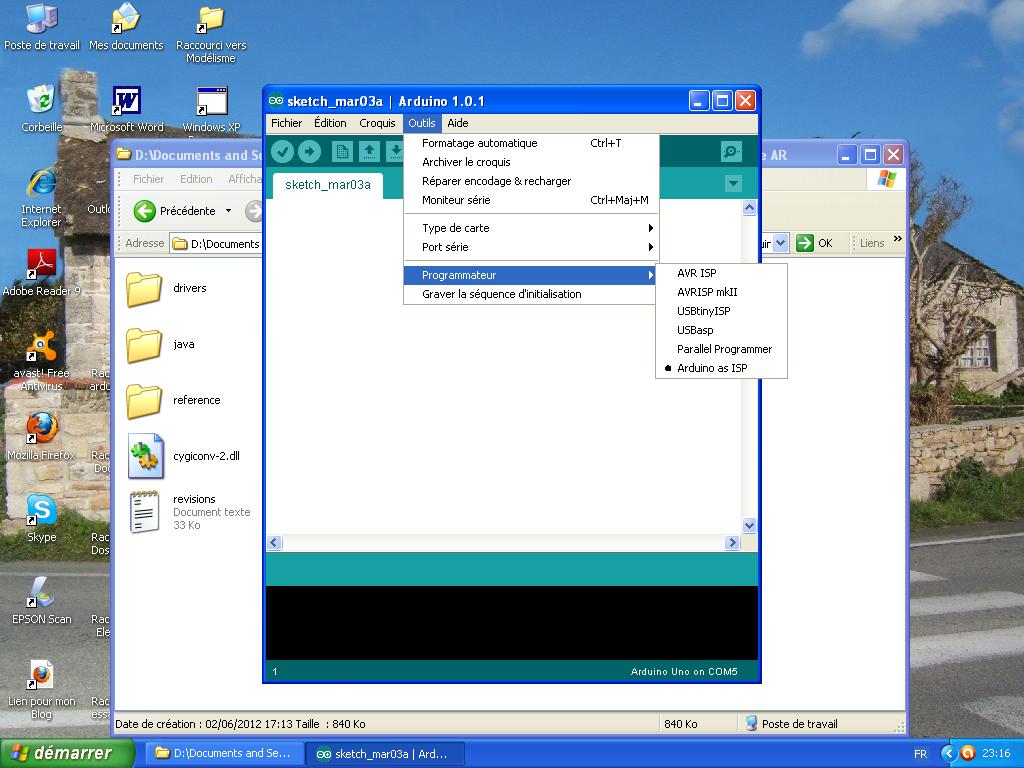Open the Adobe Reader 9 desktop icon
The height and width of the screenshot is (768, 1024).
coord(41,265)
